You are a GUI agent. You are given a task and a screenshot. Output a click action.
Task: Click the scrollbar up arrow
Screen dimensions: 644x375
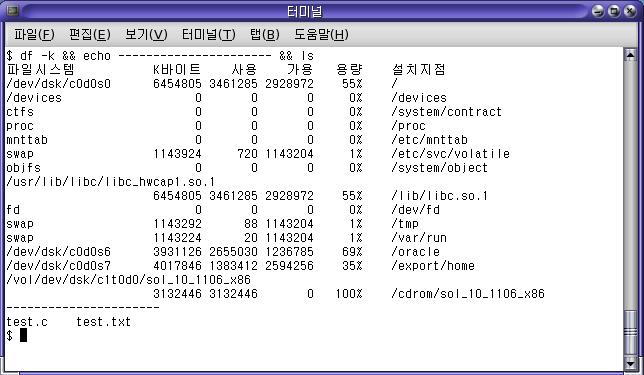[630, 55]
